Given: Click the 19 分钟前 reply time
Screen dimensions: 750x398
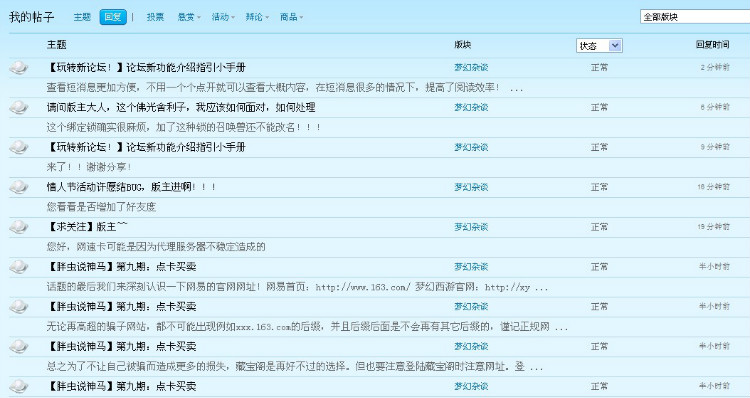Looking at the screenshot, I should point(713,227).
